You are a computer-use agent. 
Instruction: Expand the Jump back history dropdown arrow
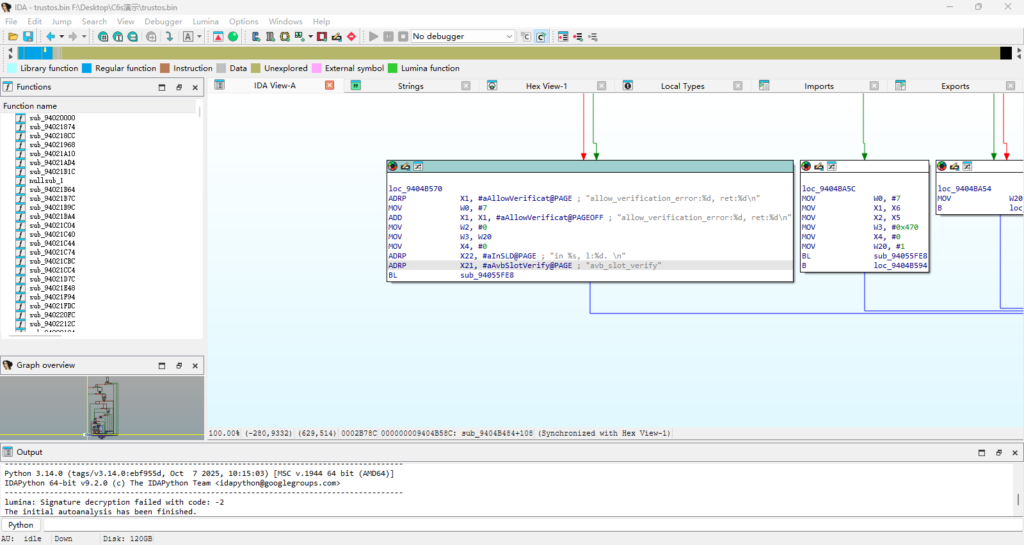[61, 37]
